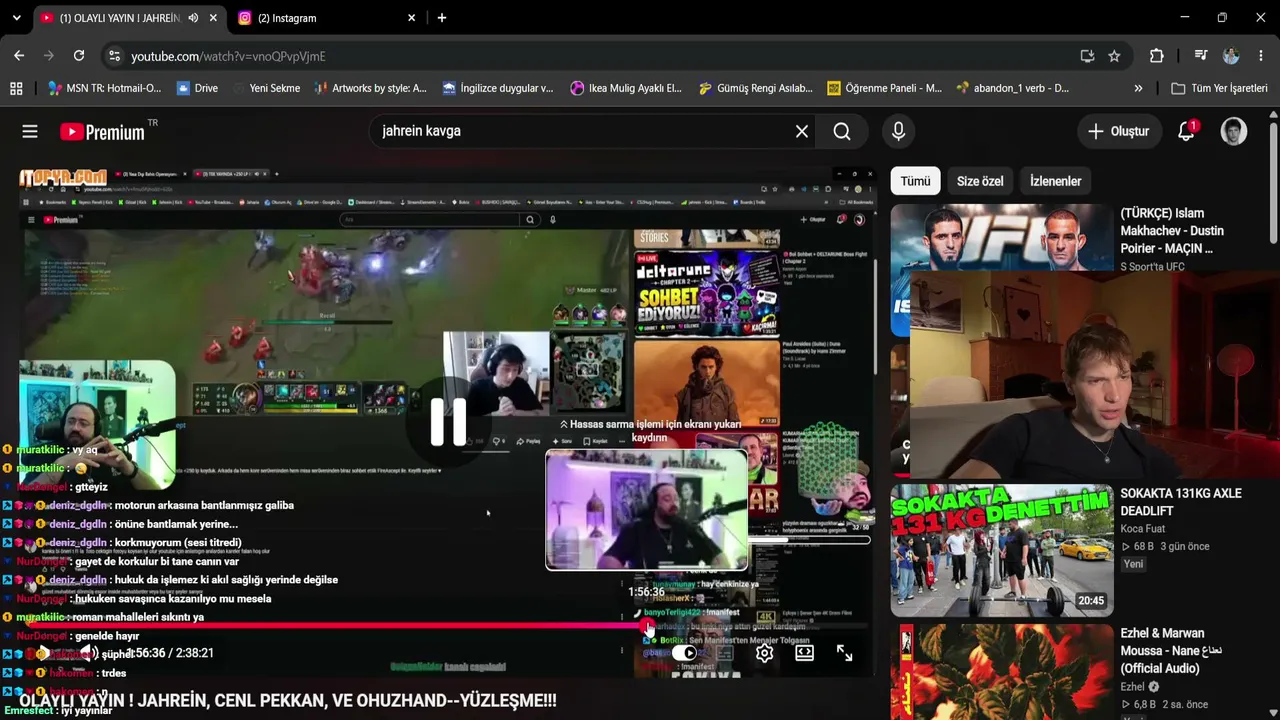
Task: Open the Chrome three-dot menu
Action: (1261, 56)
